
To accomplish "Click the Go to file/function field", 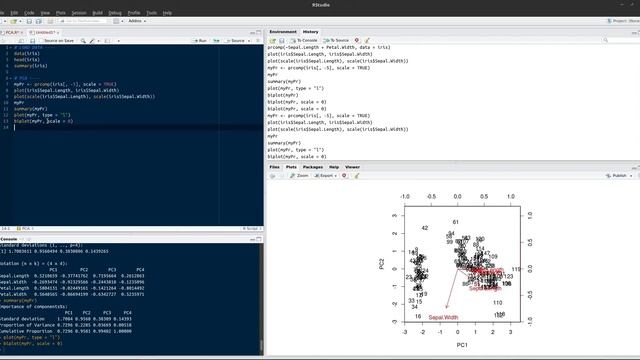I will 83,21.
